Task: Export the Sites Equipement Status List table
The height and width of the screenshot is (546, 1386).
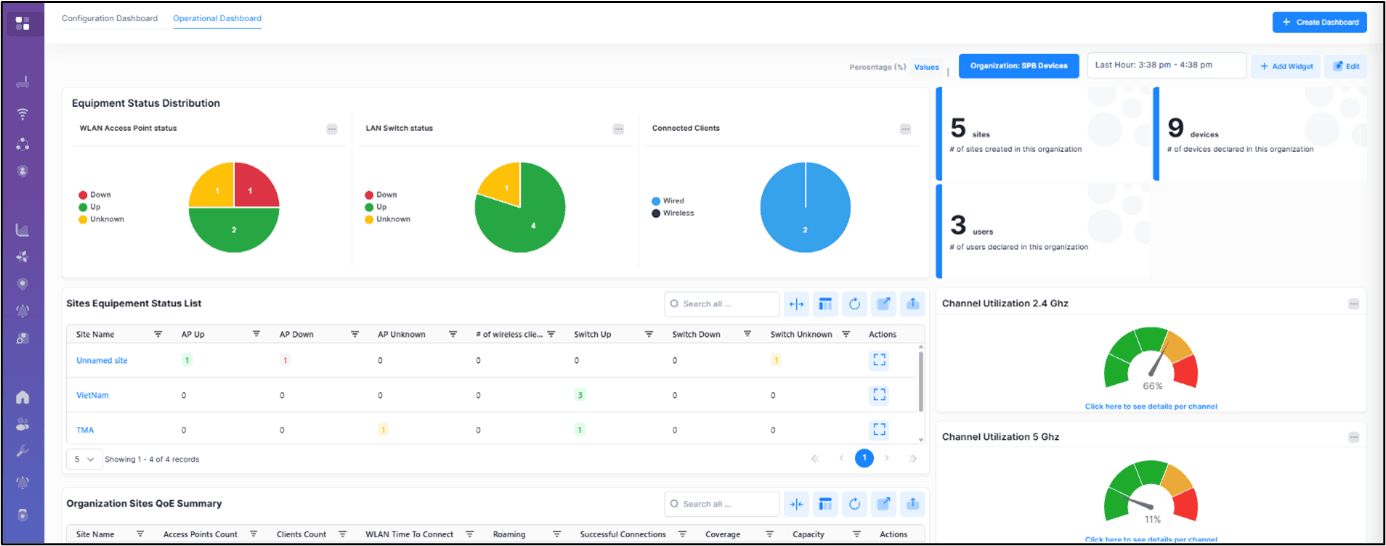Action: [x=912, y=304]
